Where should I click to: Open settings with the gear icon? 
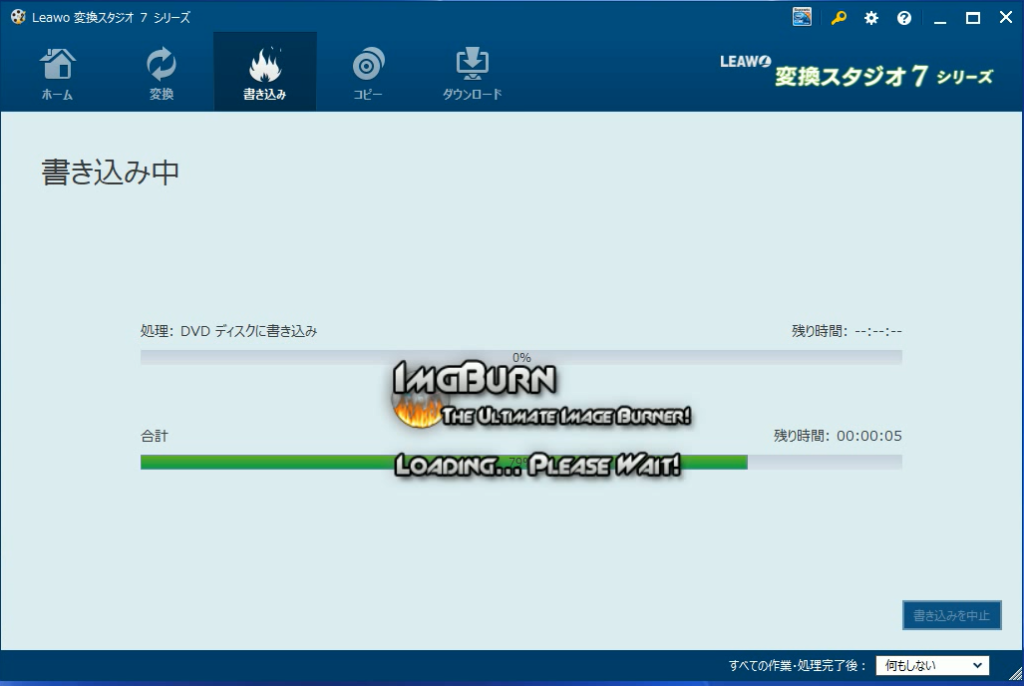(871, 18)
